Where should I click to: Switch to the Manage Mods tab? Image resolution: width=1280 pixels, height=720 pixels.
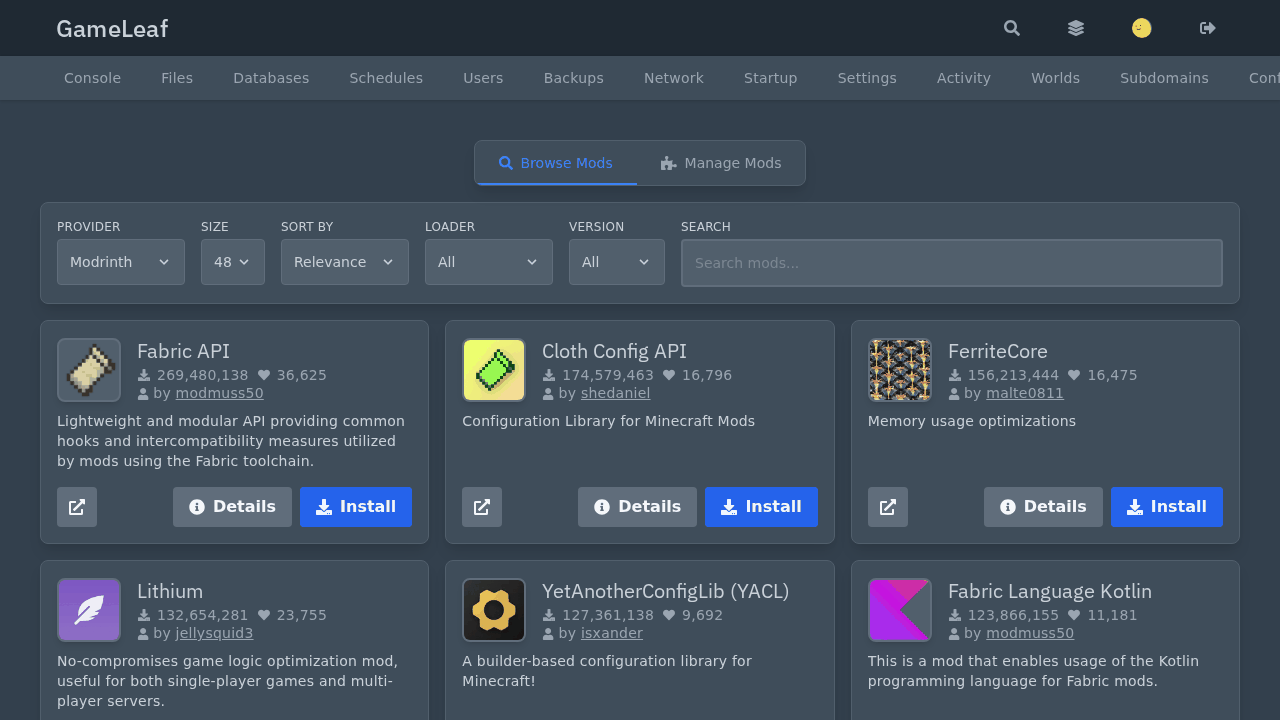coord(721,163)
